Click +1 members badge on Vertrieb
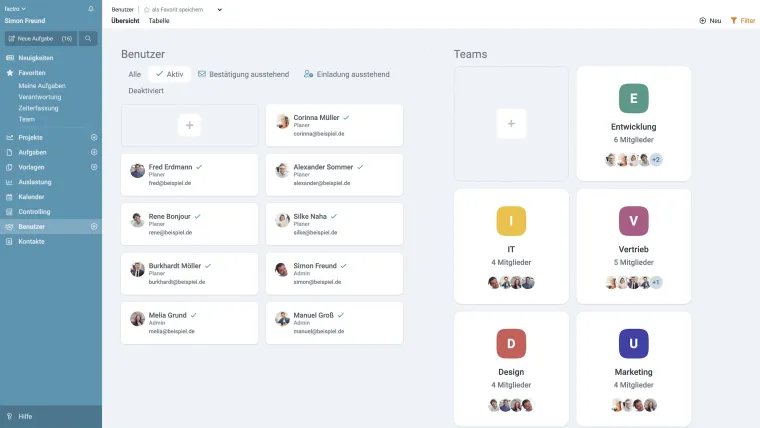The image size is (760, 428). point(656,282)
